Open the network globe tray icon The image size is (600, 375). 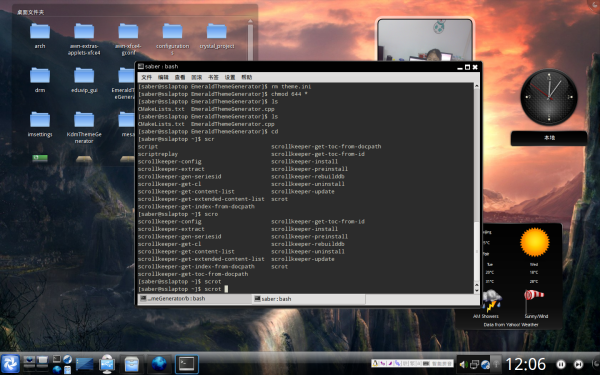485,364
